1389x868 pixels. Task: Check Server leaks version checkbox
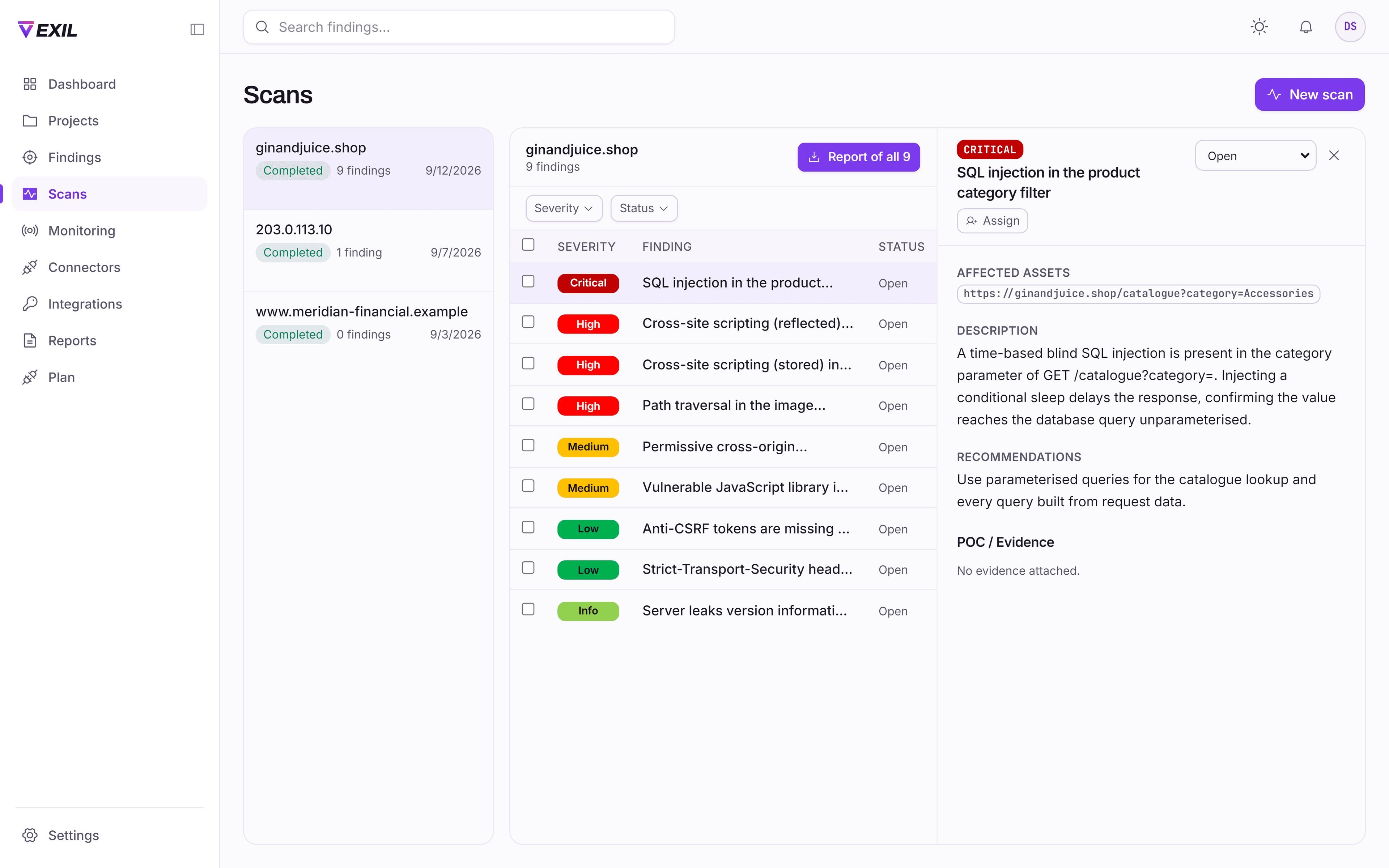coord(528,609)
